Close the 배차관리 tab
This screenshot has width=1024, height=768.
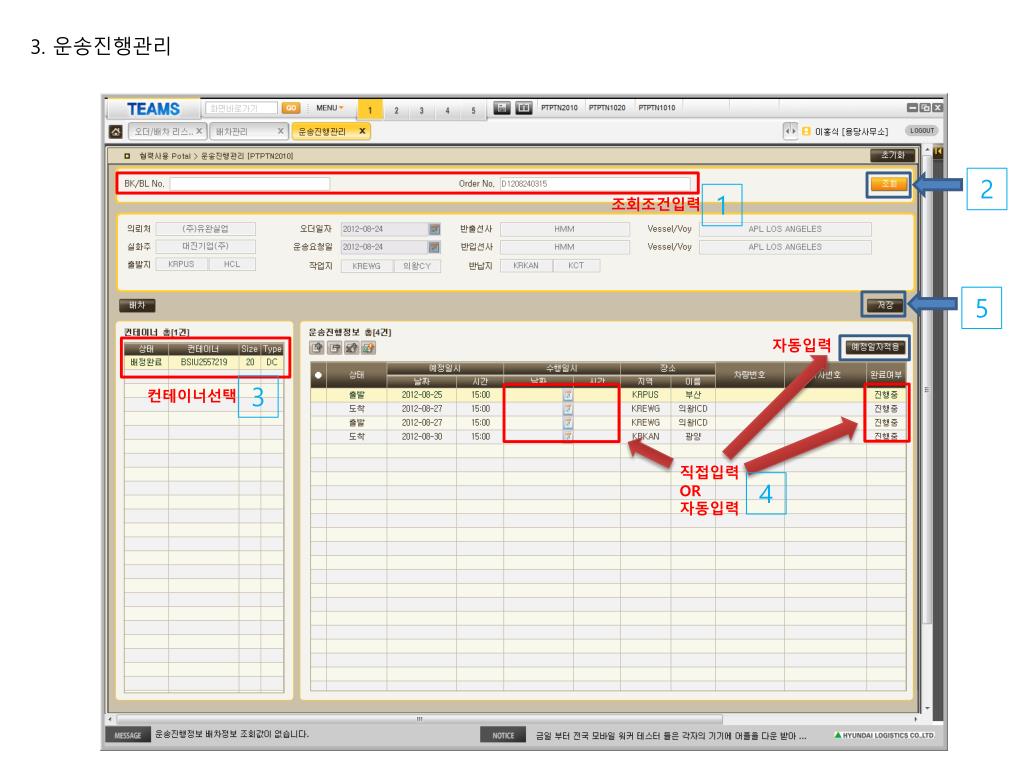point(280,131)
